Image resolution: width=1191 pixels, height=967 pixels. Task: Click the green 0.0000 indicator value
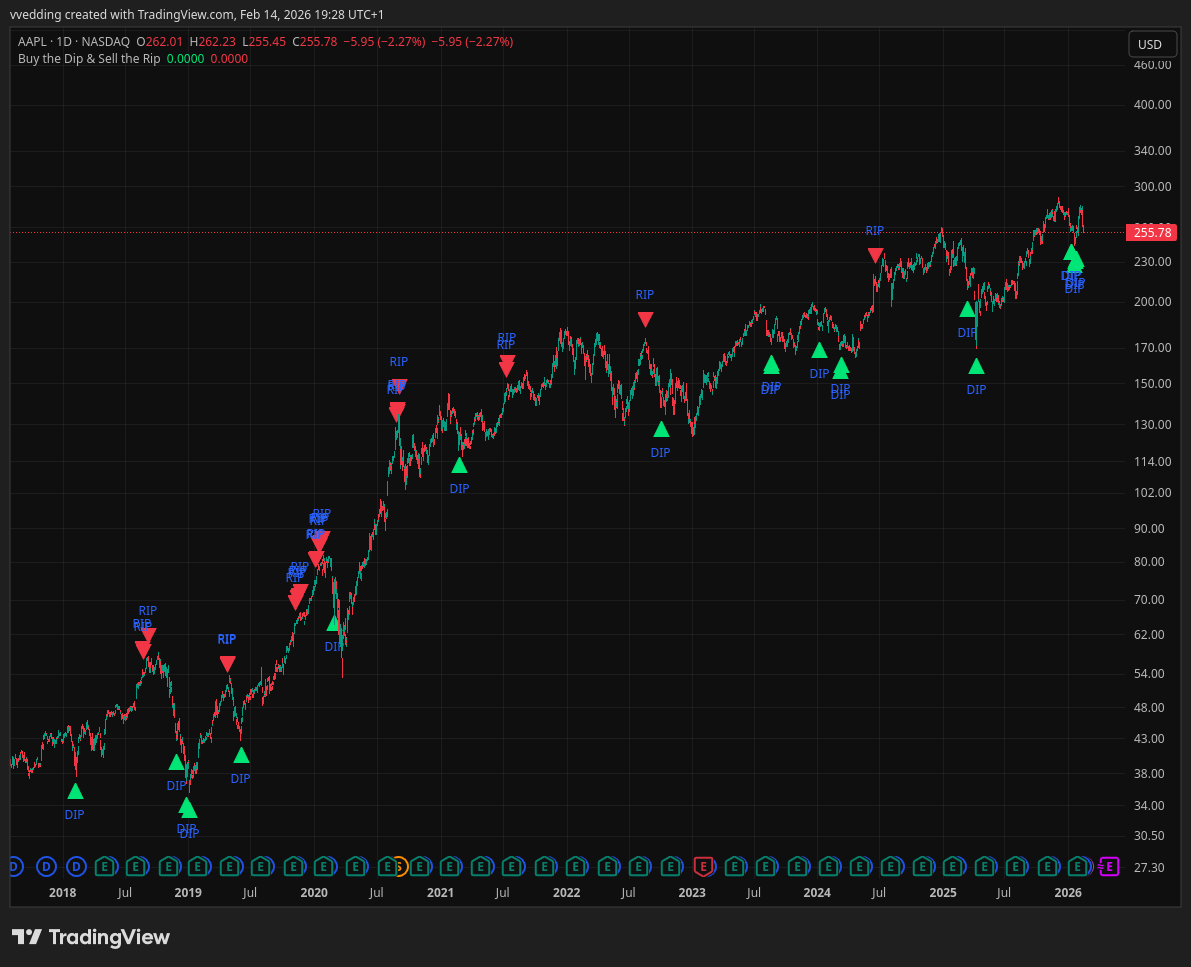pos(185,58)
